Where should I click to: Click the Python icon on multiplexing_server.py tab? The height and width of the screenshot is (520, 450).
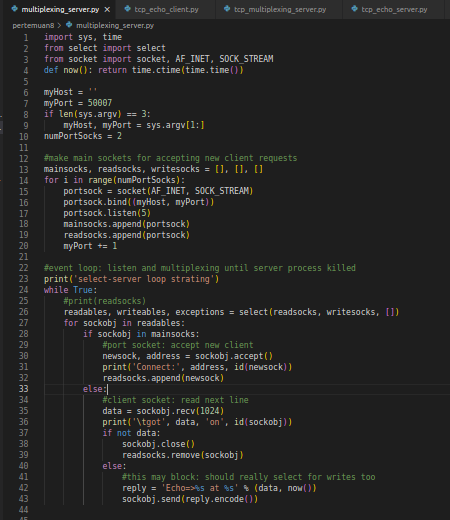(15, 9)
